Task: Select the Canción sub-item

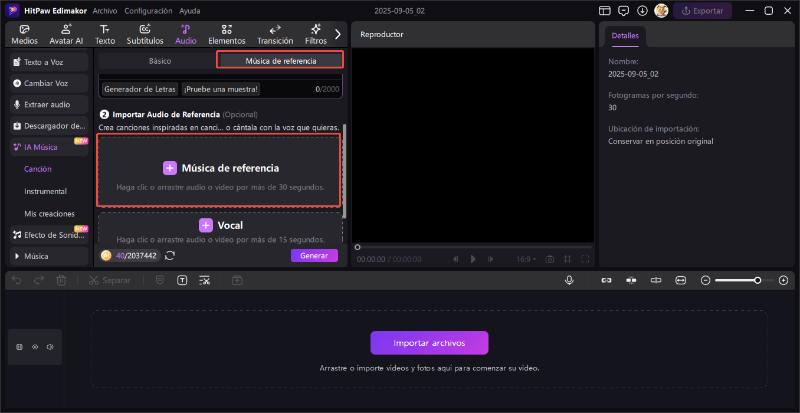Action: click(x=38, y=169)
